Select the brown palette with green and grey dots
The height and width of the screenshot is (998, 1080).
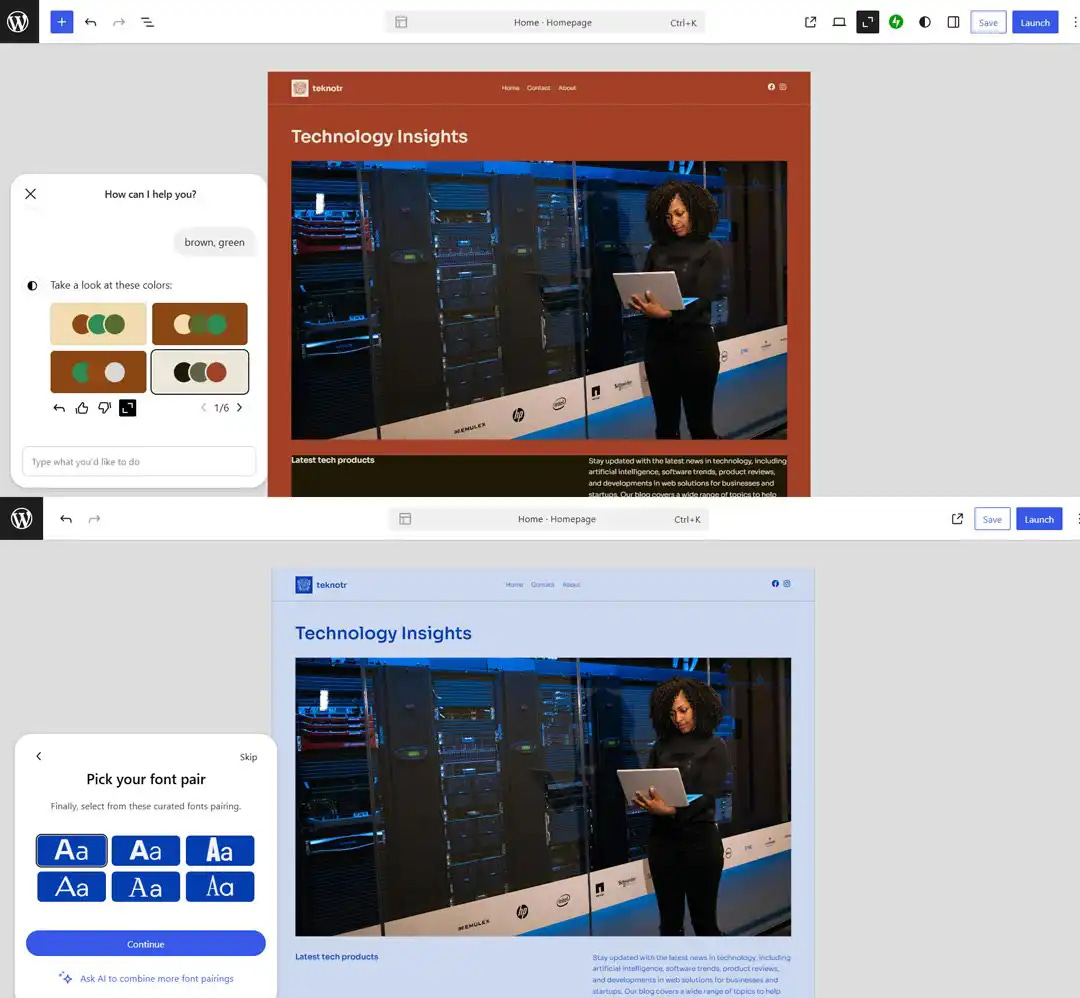pyautogui.click(x=98, y=372)
